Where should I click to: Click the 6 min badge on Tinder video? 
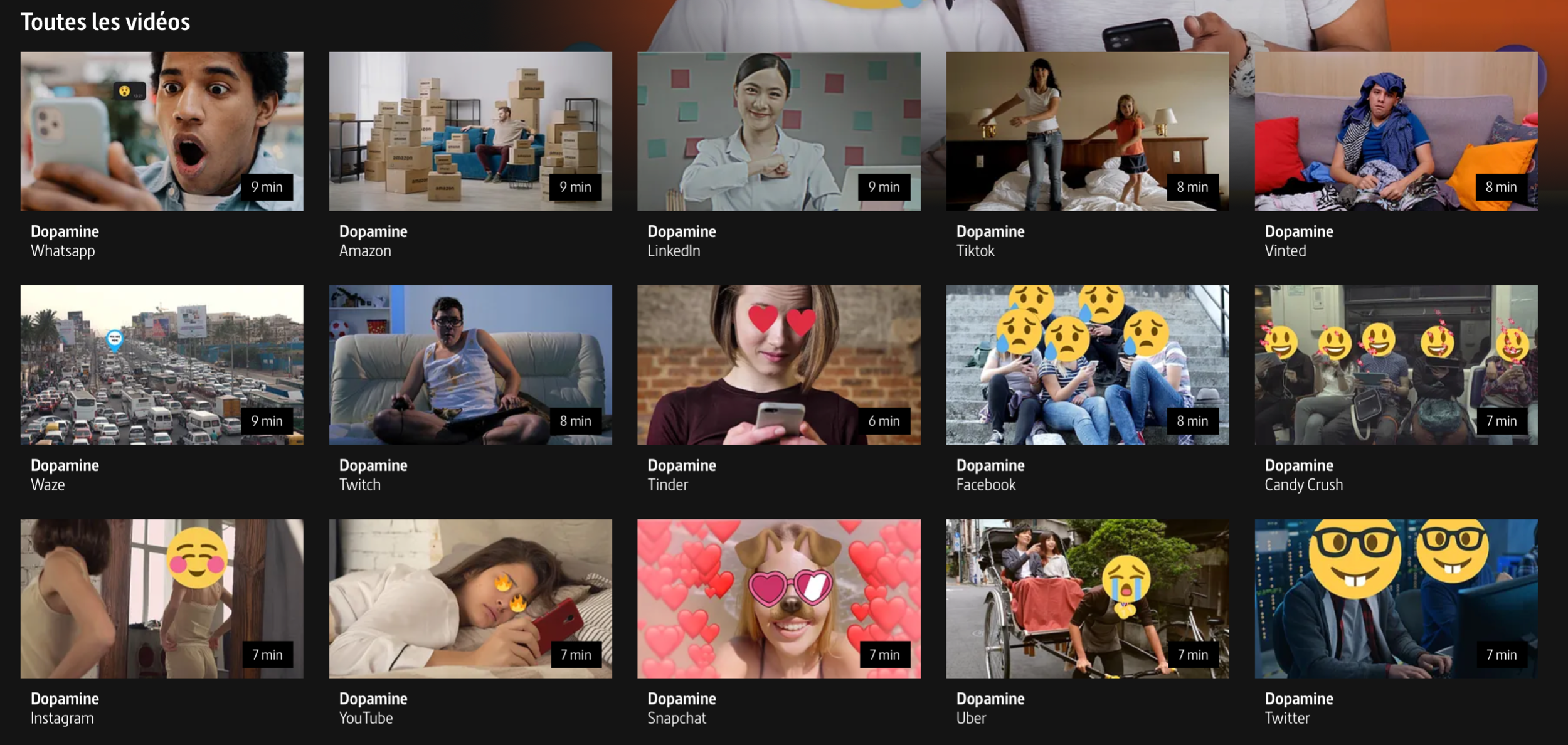point(884,421)
